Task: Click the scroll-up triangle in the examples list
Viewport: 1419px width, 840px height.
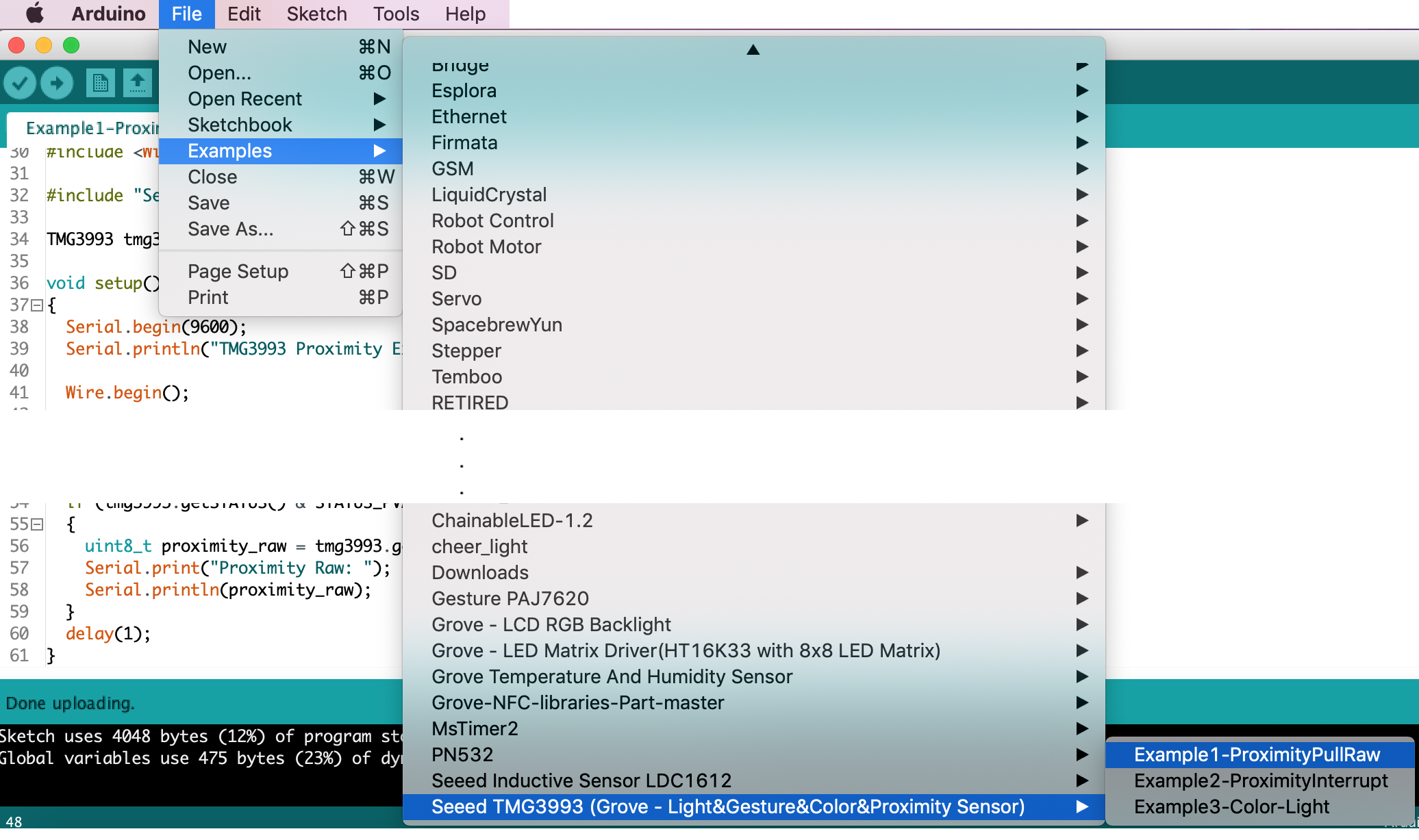Action: 753,49
